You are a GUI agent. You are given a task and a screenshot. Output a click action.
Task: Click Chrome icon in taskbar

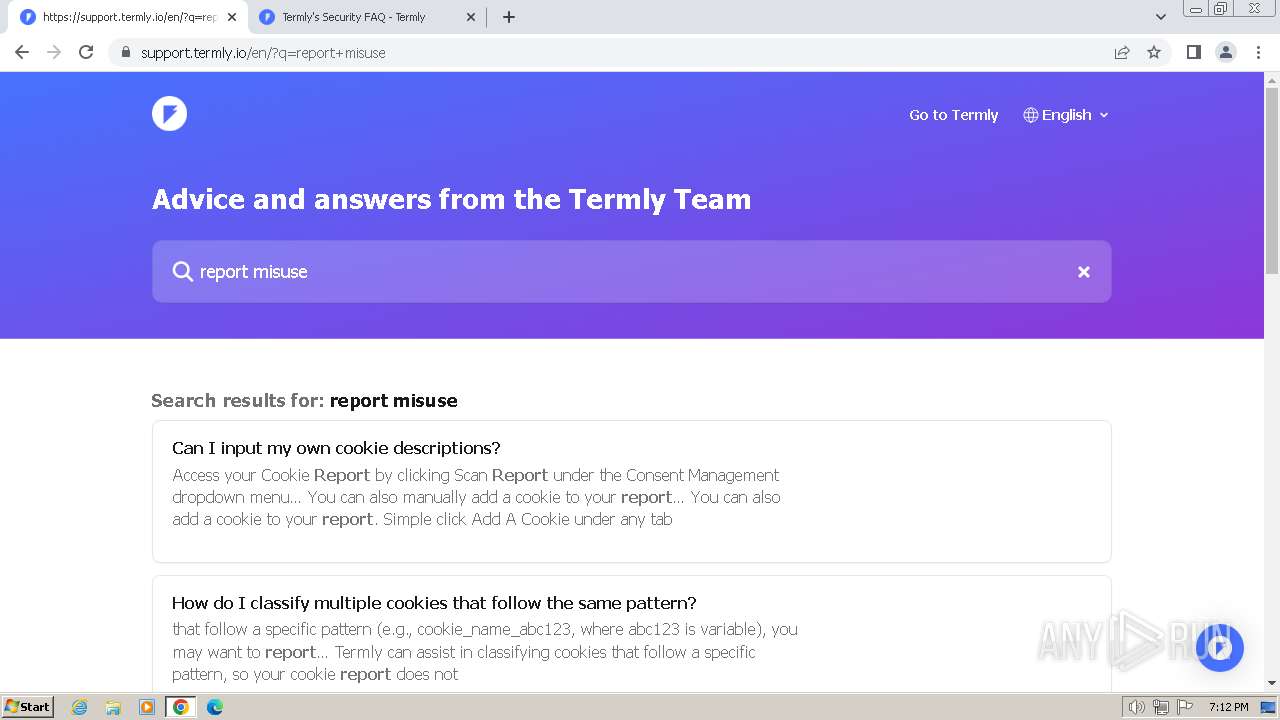click(x=181, y=707)
